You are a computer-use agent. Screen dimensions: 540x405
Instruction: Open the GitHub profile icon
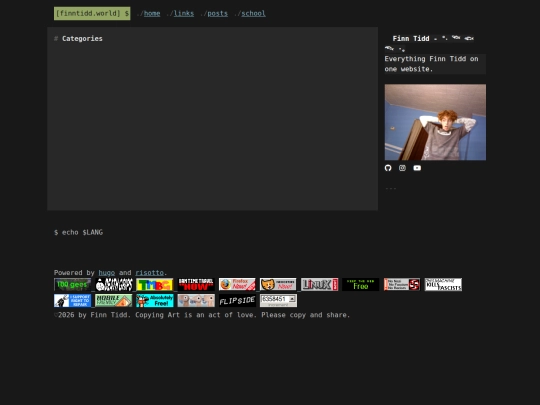(x=388, y=168)
